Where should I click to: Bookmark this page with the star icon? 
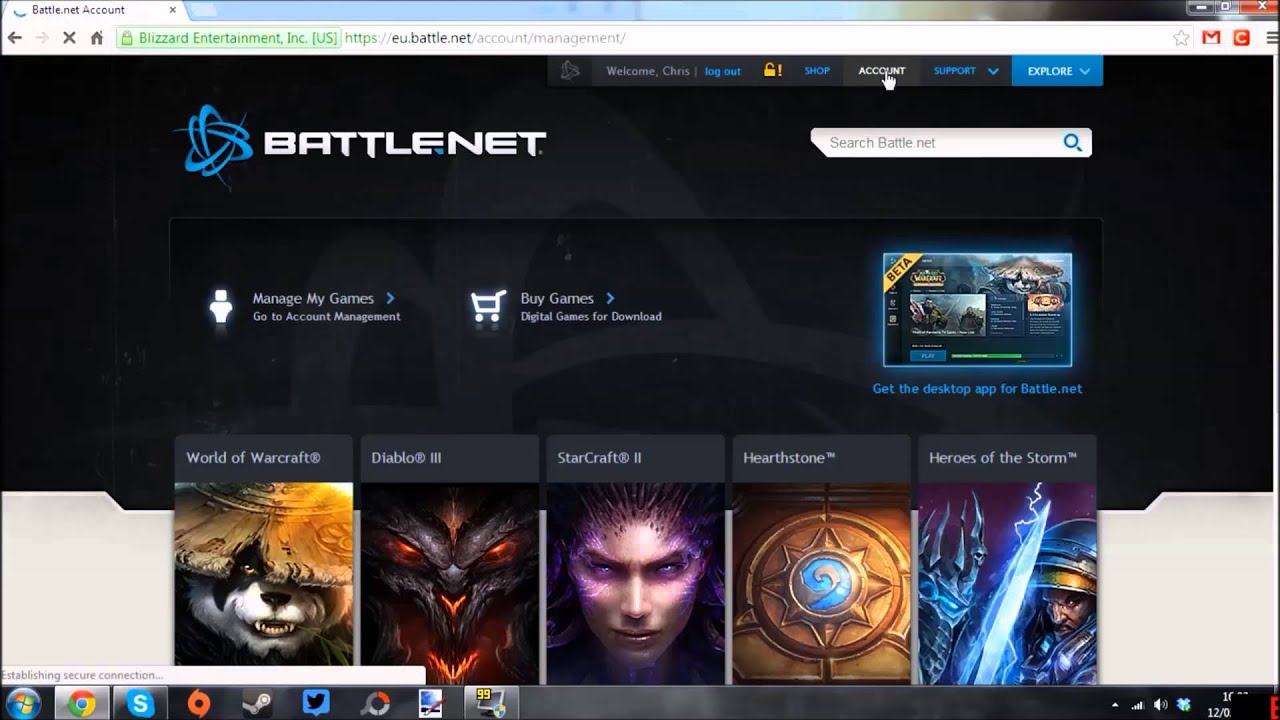pos(1181,38)
